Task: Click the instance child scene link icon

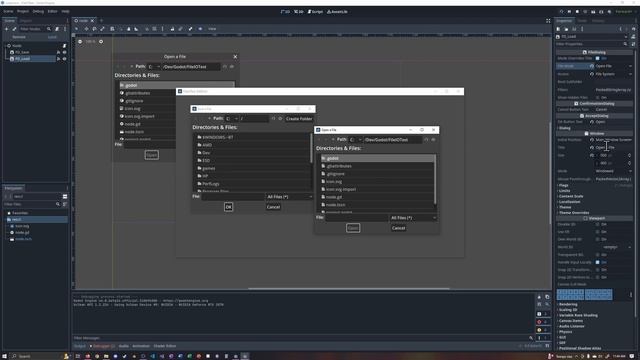Action: (14, 29)
